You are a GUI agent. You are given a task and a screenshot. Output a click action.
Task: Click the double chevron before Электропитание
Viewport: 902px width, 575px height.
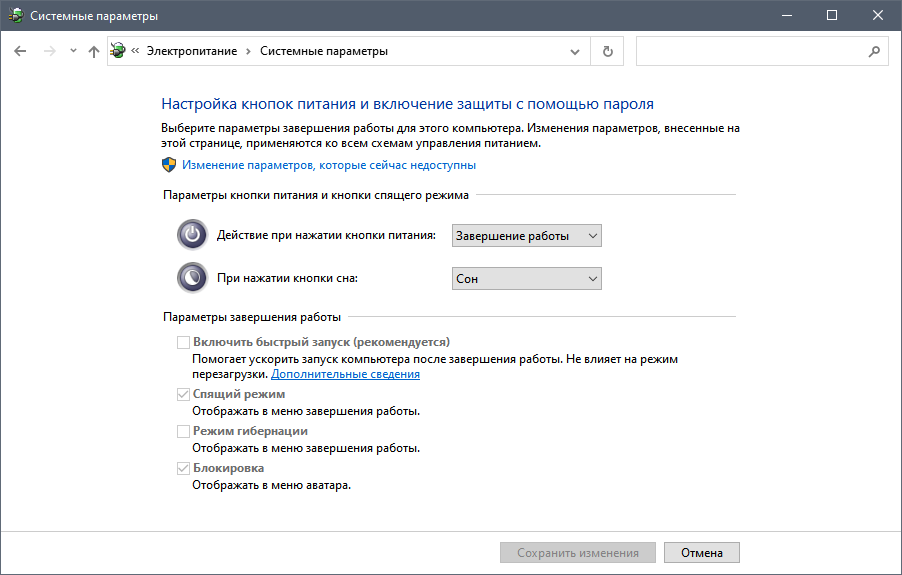[135, 51]
